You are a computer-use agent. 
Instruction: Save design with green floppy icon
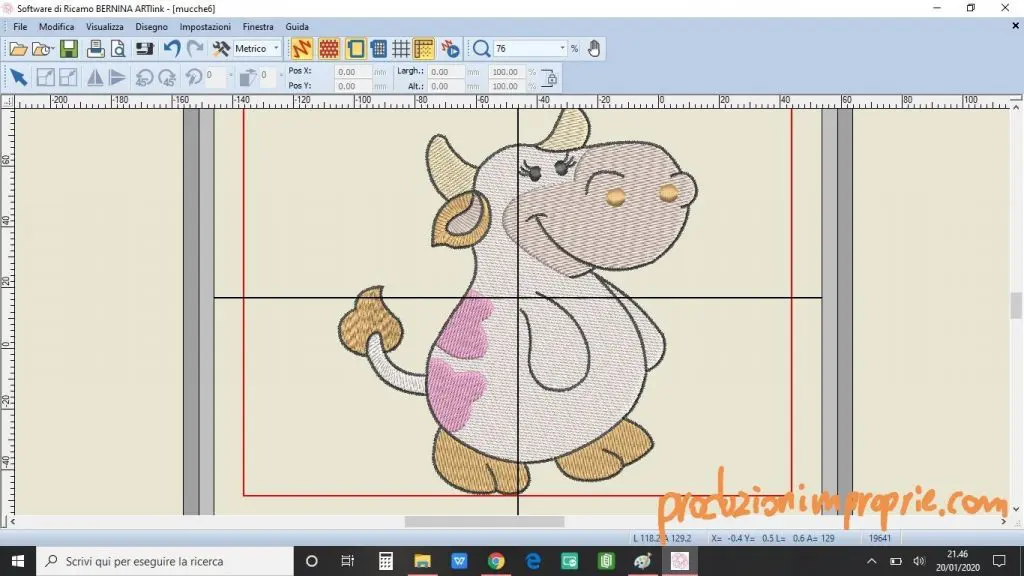69,49
